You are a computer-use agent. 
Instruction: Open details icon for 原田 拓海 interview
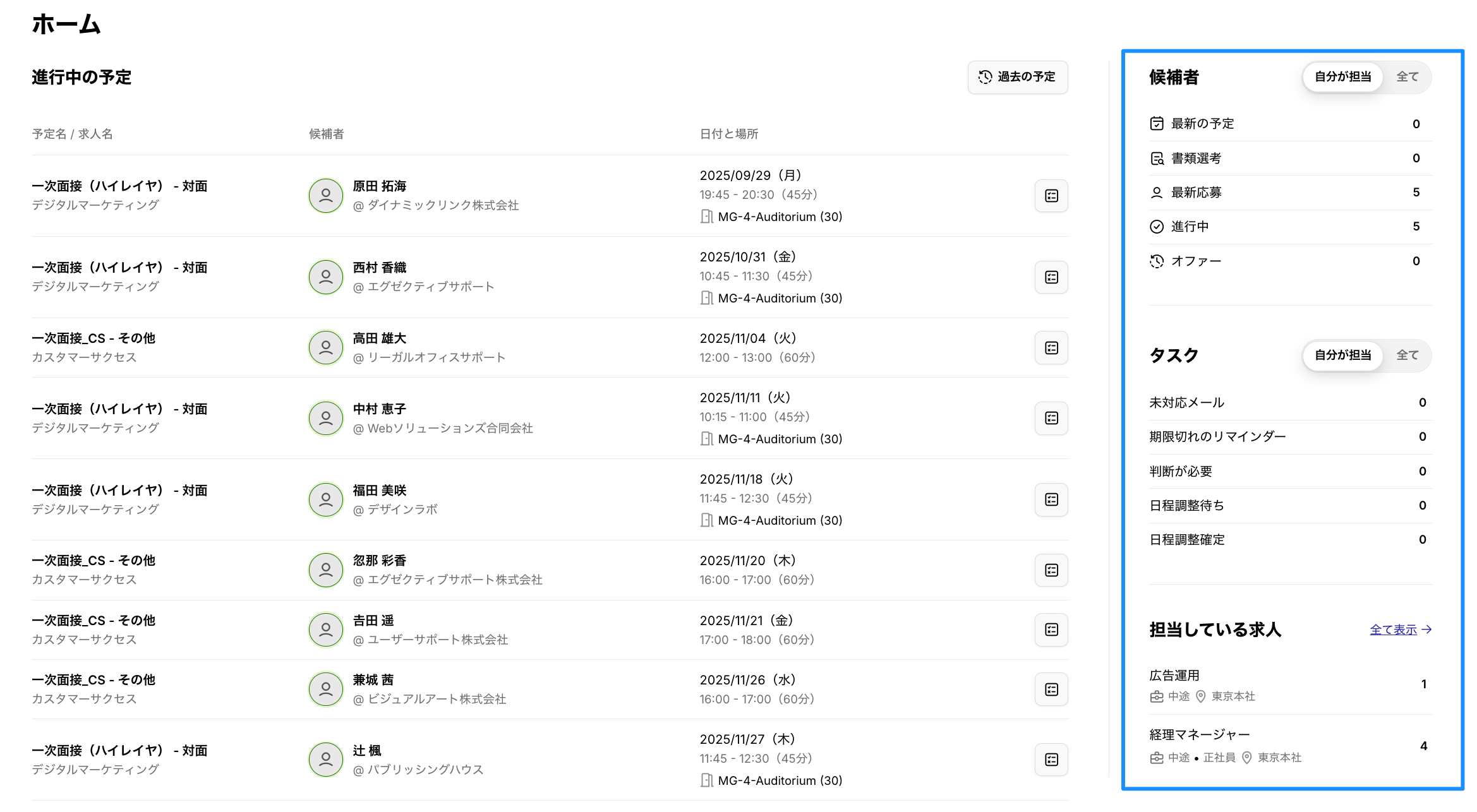(1051, 196)
